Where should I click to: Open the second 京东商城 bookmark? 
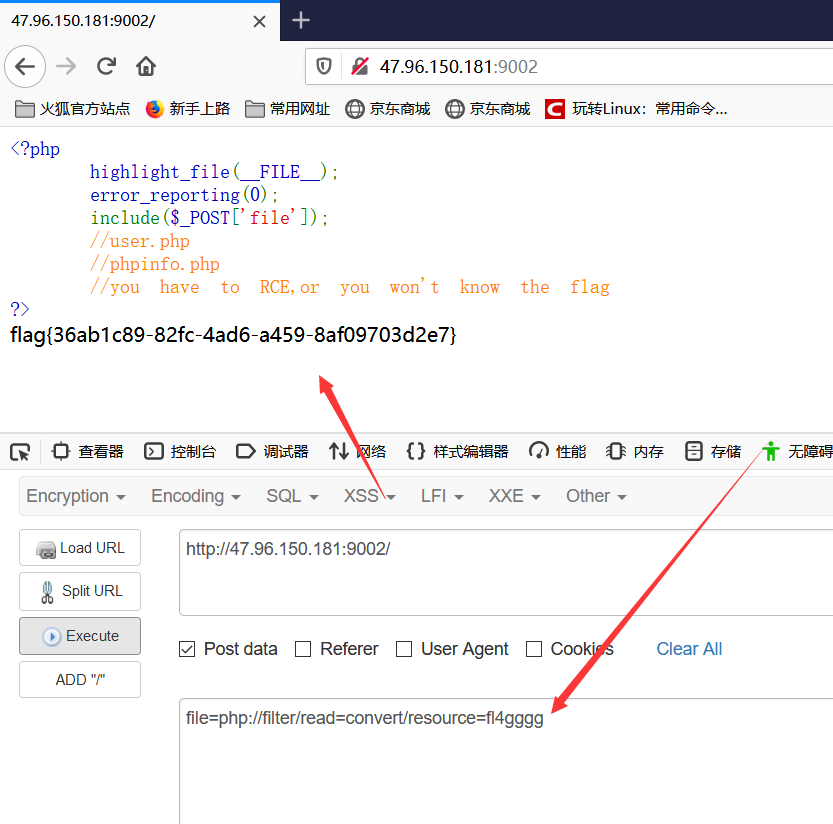click(487, 109)
